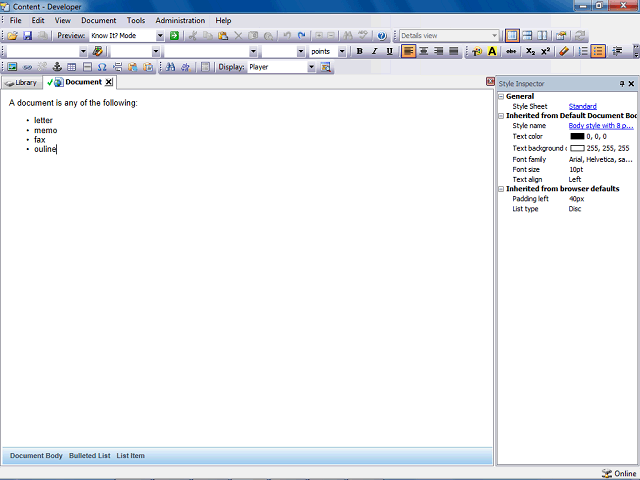Open the Body style with 8 p... link
Screen dimensions: 640x480
[601, 126]
